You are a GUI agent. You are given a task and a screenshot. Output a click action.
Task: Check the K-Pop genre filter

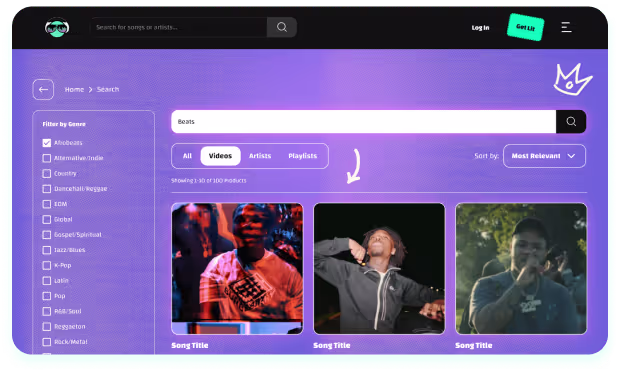47,265
